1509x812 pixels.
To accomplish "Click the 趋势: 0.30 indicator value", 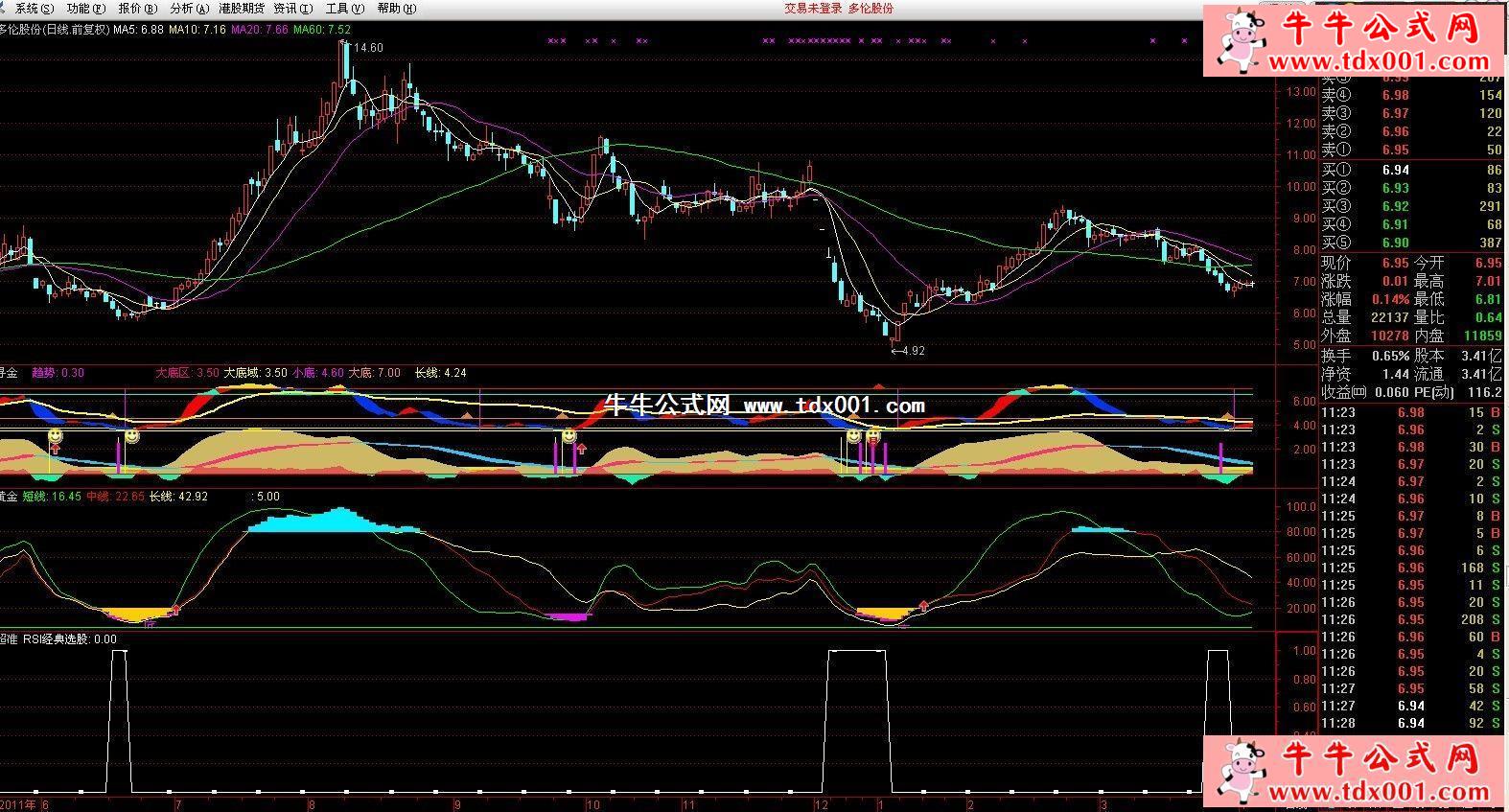I will point(58,373).
